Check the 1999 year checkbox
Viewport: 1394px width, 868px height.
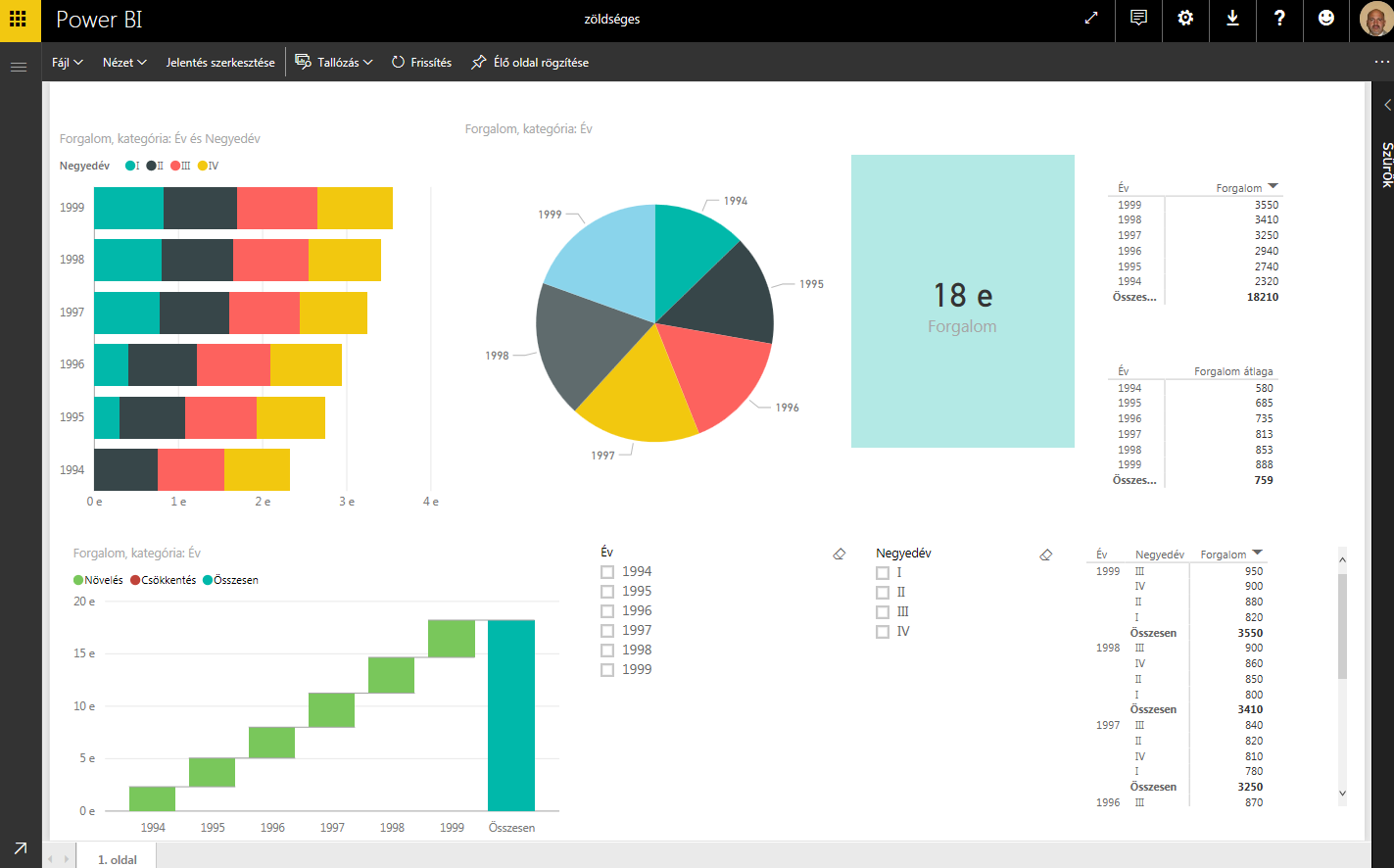pos(607,670)
